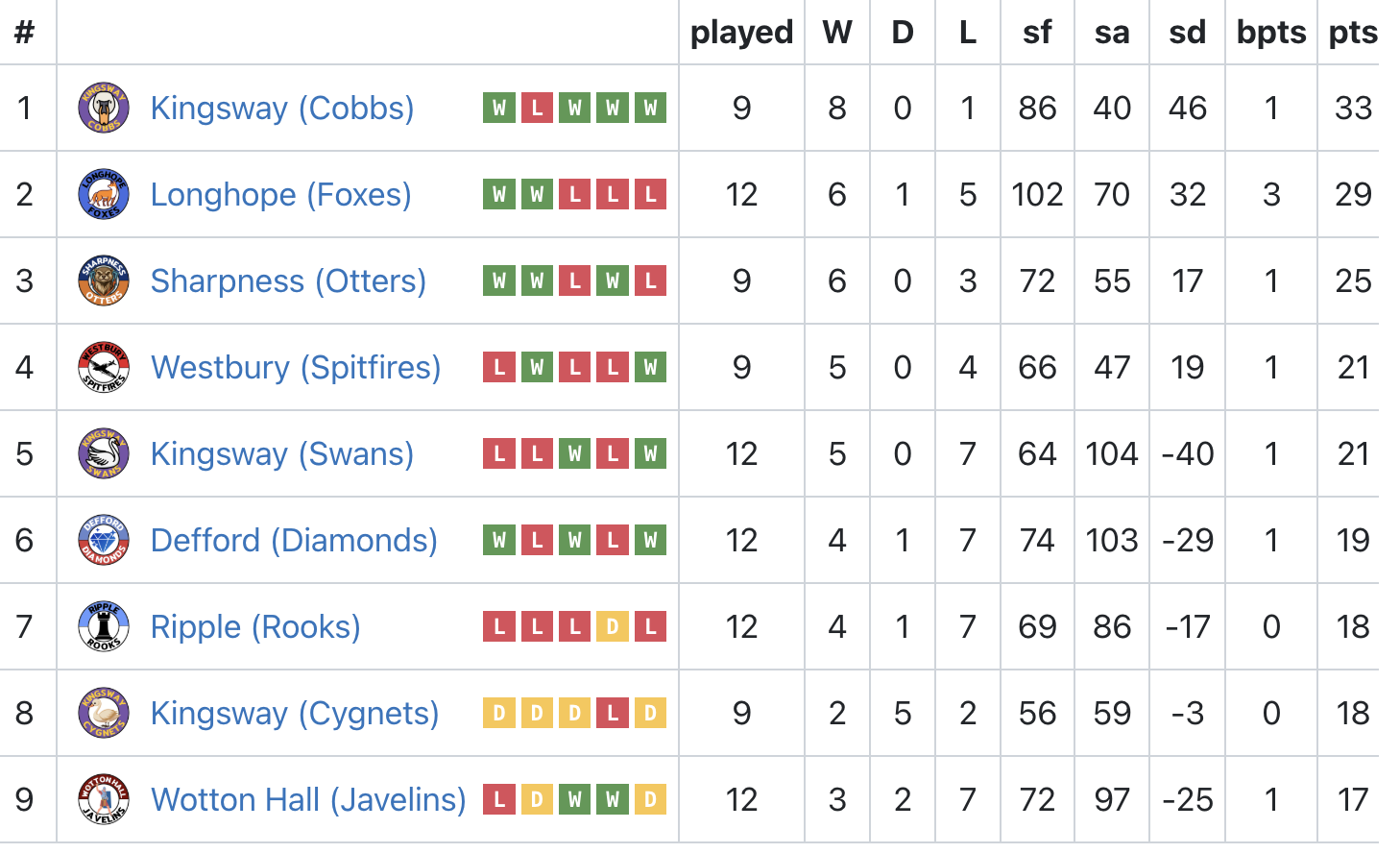Image resolution: width=1400 pixels, height=853 pixels.
Task: Click the Longhope Foxes team logo
Action: coord(104,194)
